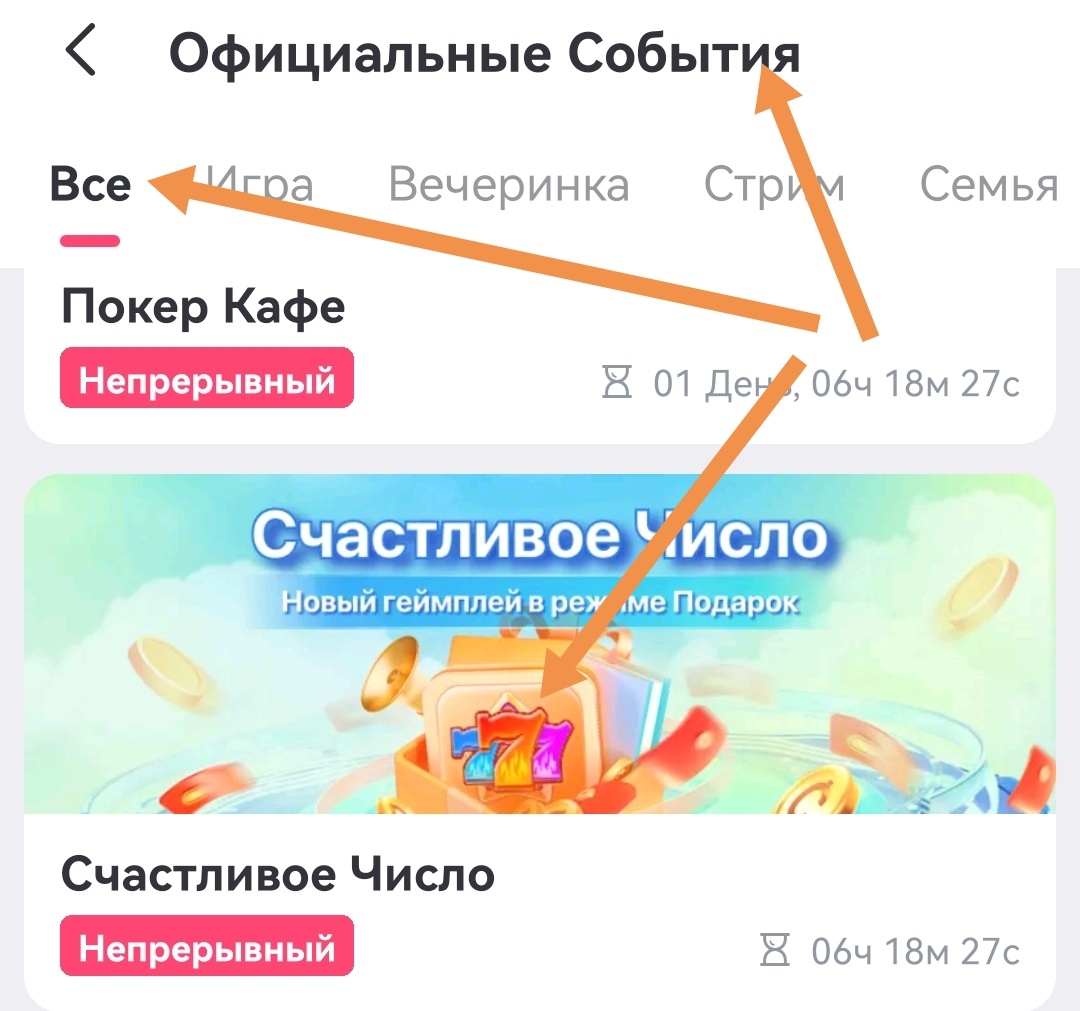1080x1011 pixels.
Task: Select the Все tab
Action: click(x=90, y=185)
